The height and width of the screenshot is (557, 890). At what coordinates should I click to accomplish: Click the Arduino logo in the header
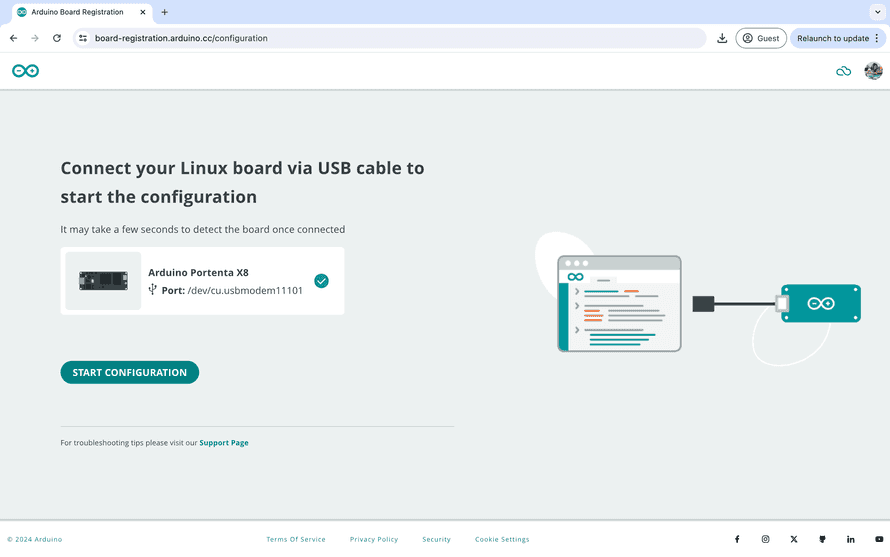25,71
